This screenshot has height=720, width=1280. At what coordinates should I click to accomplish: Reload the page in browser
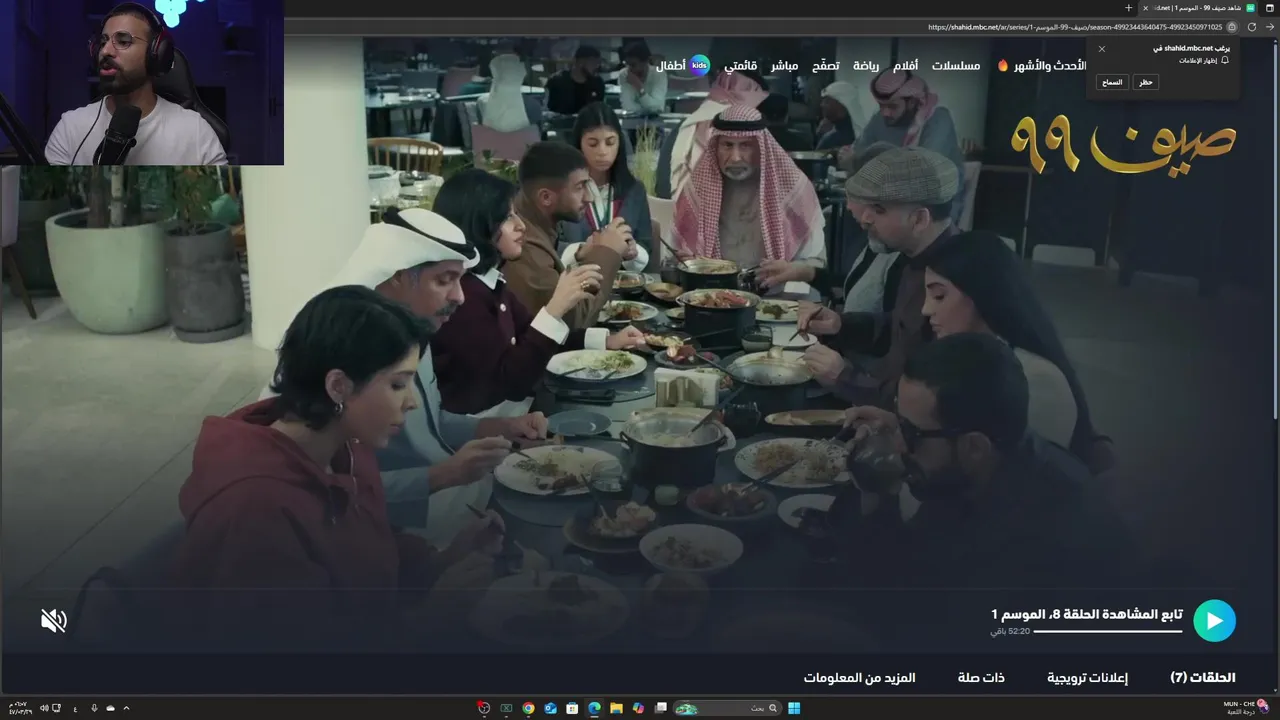click(x=1252, y=27)
